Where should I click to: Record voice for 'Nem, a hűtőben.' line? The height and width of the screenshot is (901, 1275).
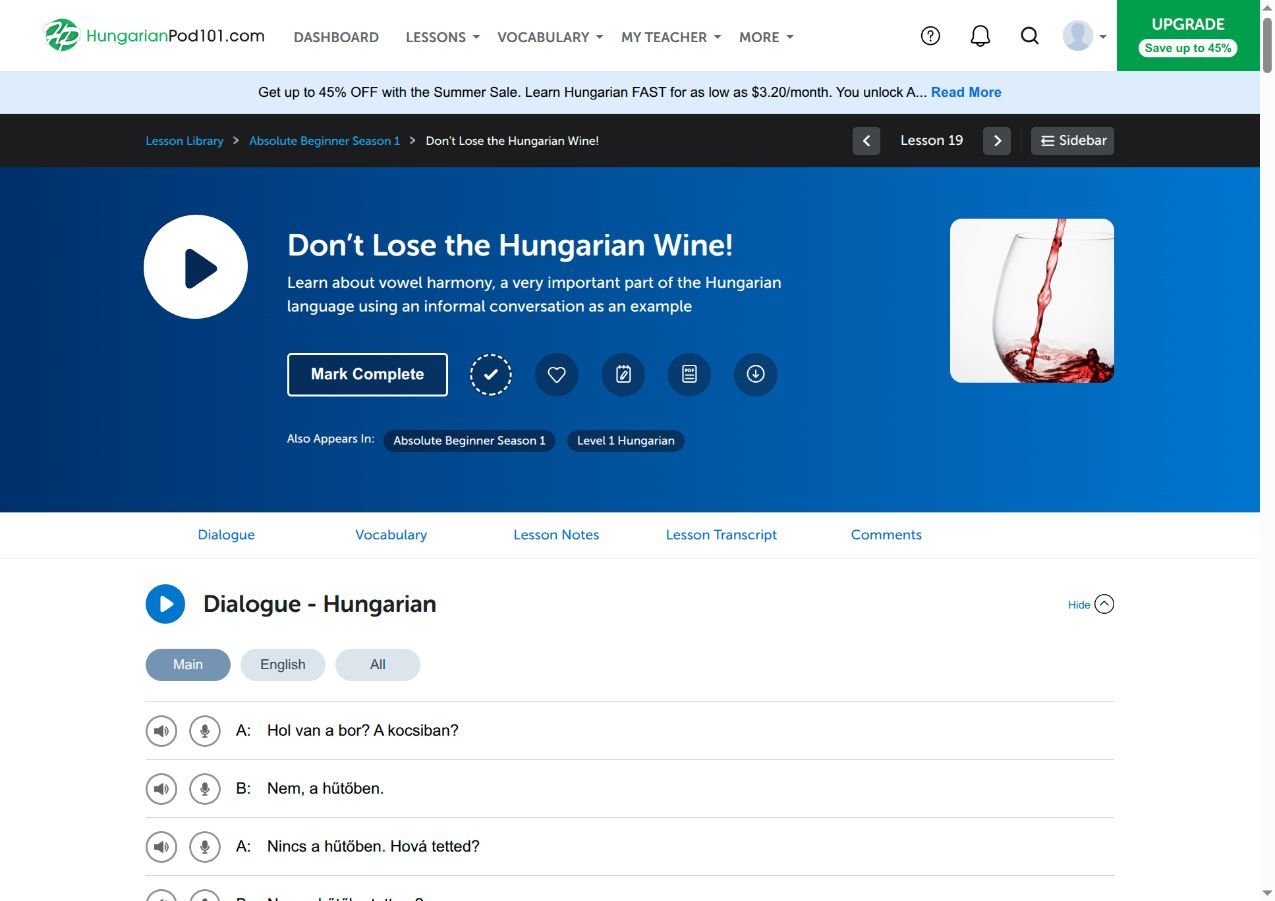tap(204, 789)
